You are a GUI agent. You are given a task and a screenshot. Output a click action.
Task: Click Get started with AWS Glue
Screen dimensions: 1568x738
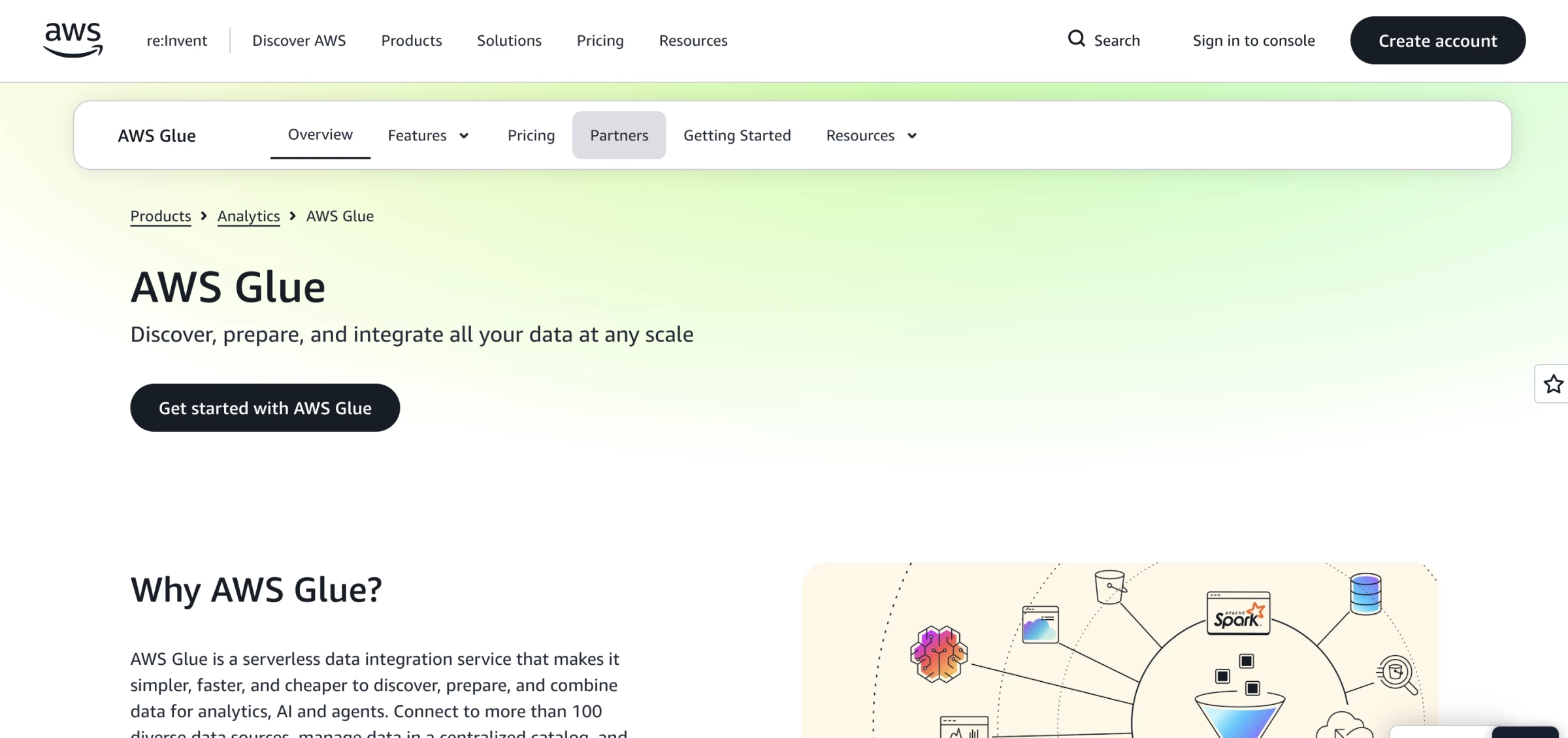click(265, 408)
